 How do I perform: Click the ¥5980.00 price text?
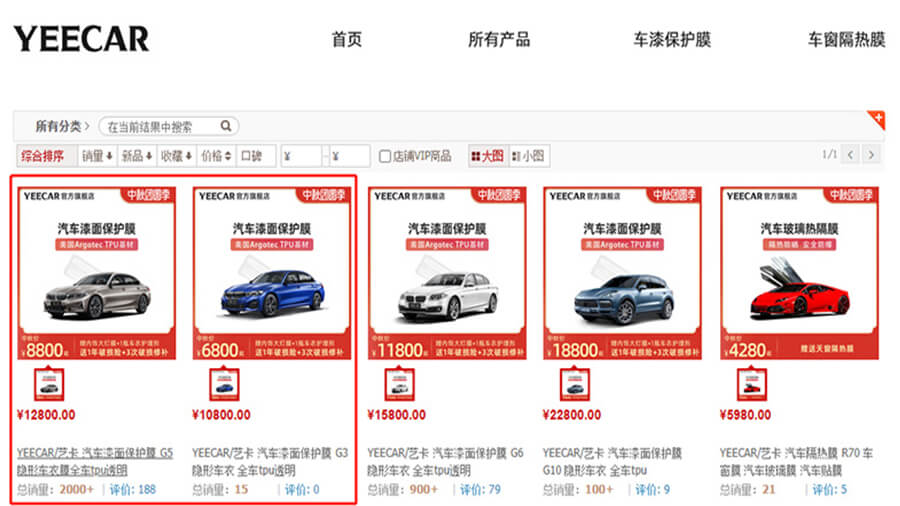coord(746,415)
